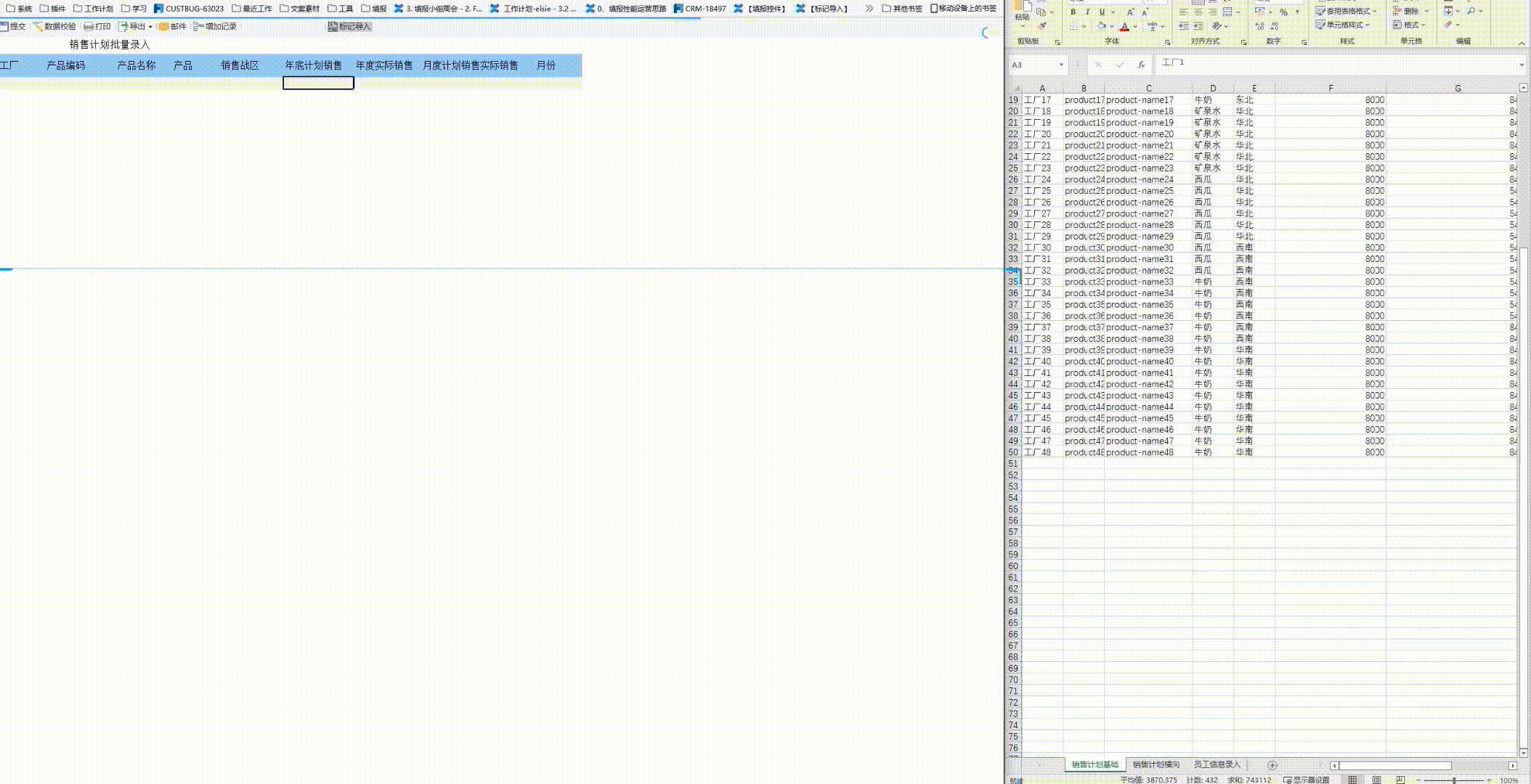Click 增加记录 add record button

click(x=216, y=26)
